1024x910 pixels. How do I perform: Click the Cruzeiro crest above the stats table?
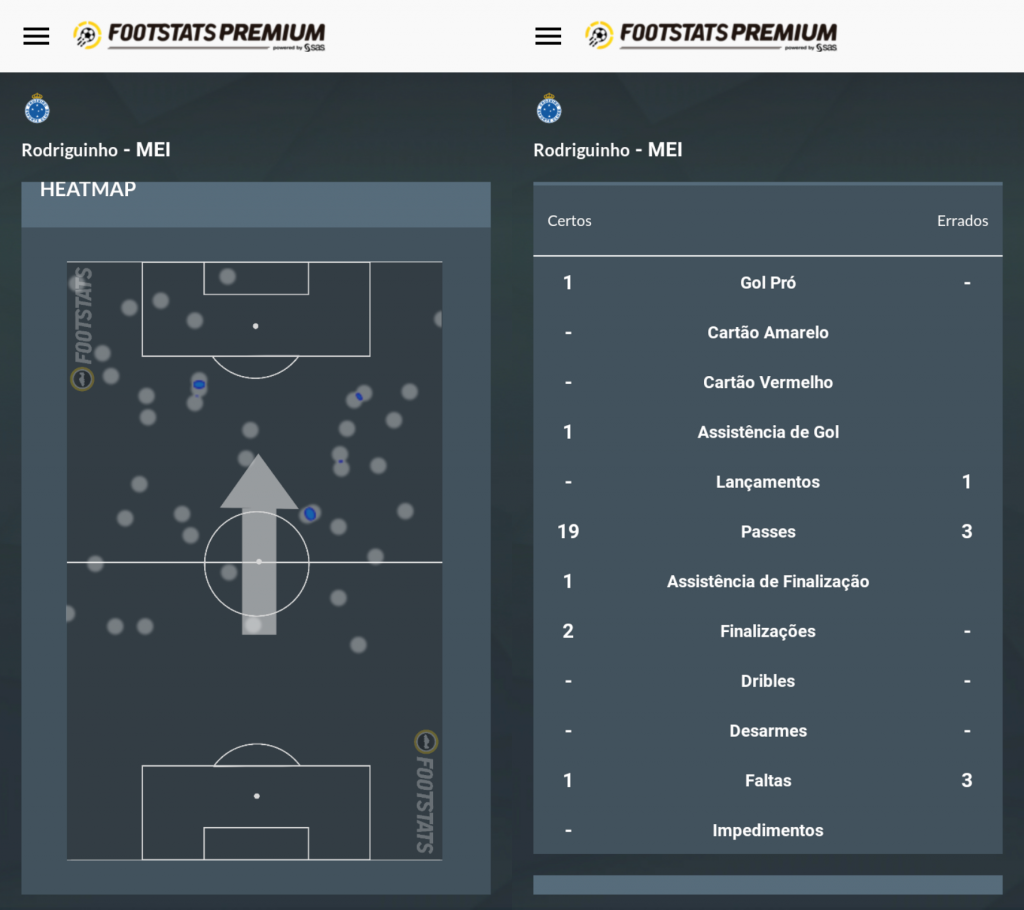pyautogui.click(x=549, y=108)
